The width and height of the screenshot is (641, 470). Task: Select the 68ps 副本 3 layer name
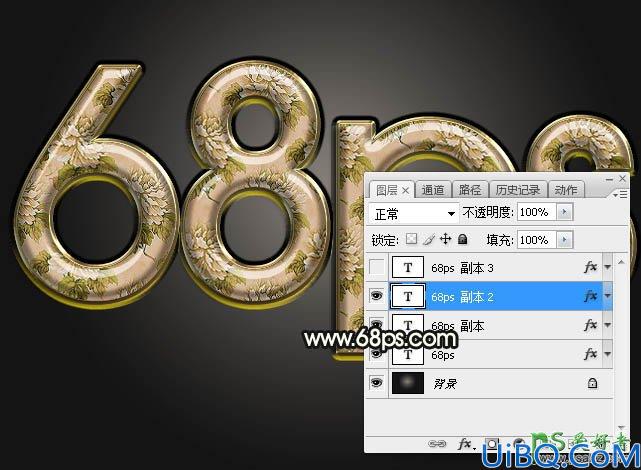[462, 268]
